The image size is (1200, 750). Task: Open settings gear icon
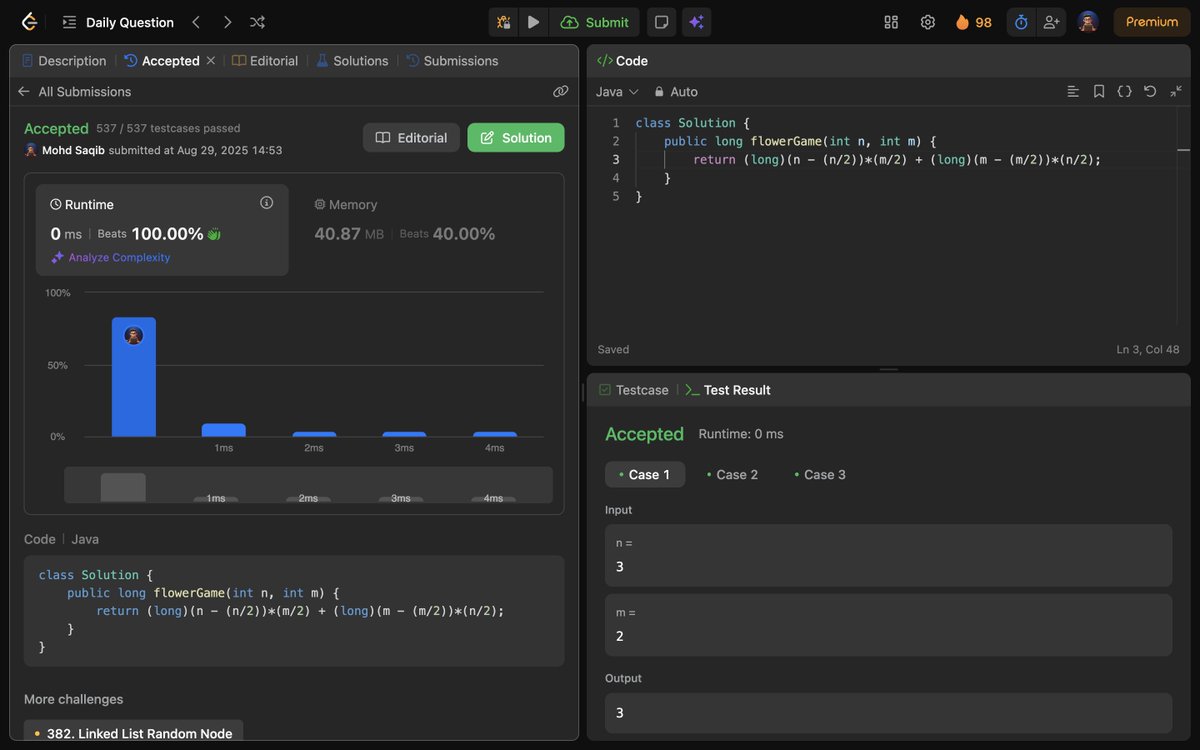[x=928, y=22]
